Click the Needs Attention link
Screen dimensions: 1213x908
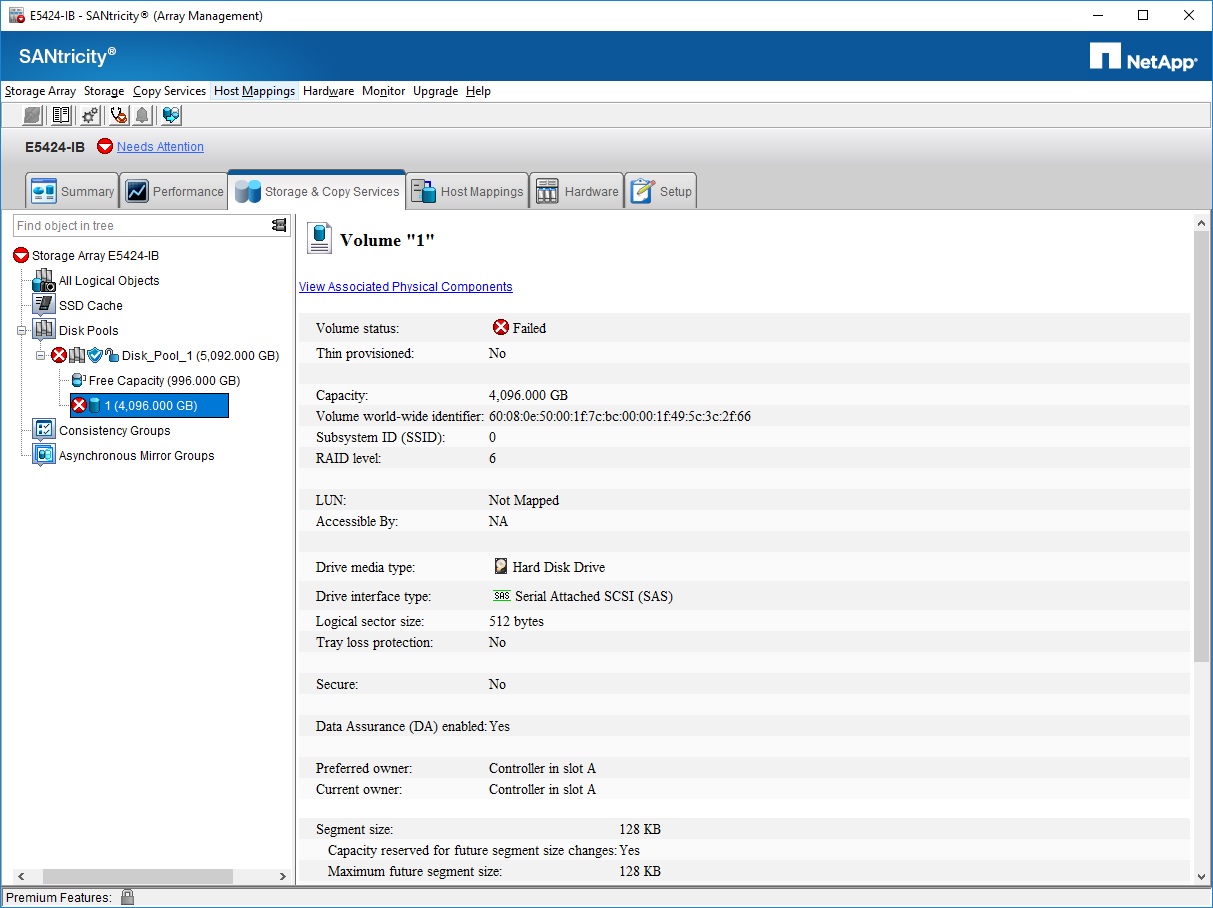[x=160, y=146]
